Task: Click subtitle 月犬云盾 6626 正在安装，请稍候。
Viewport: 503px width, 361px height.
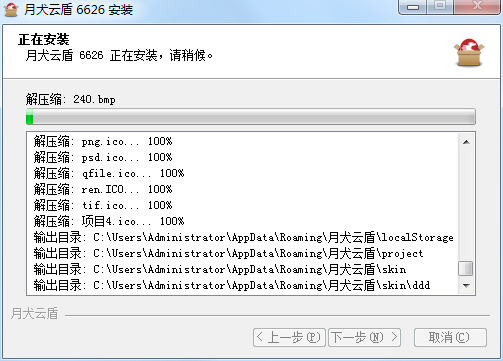Action: (119, 55)
